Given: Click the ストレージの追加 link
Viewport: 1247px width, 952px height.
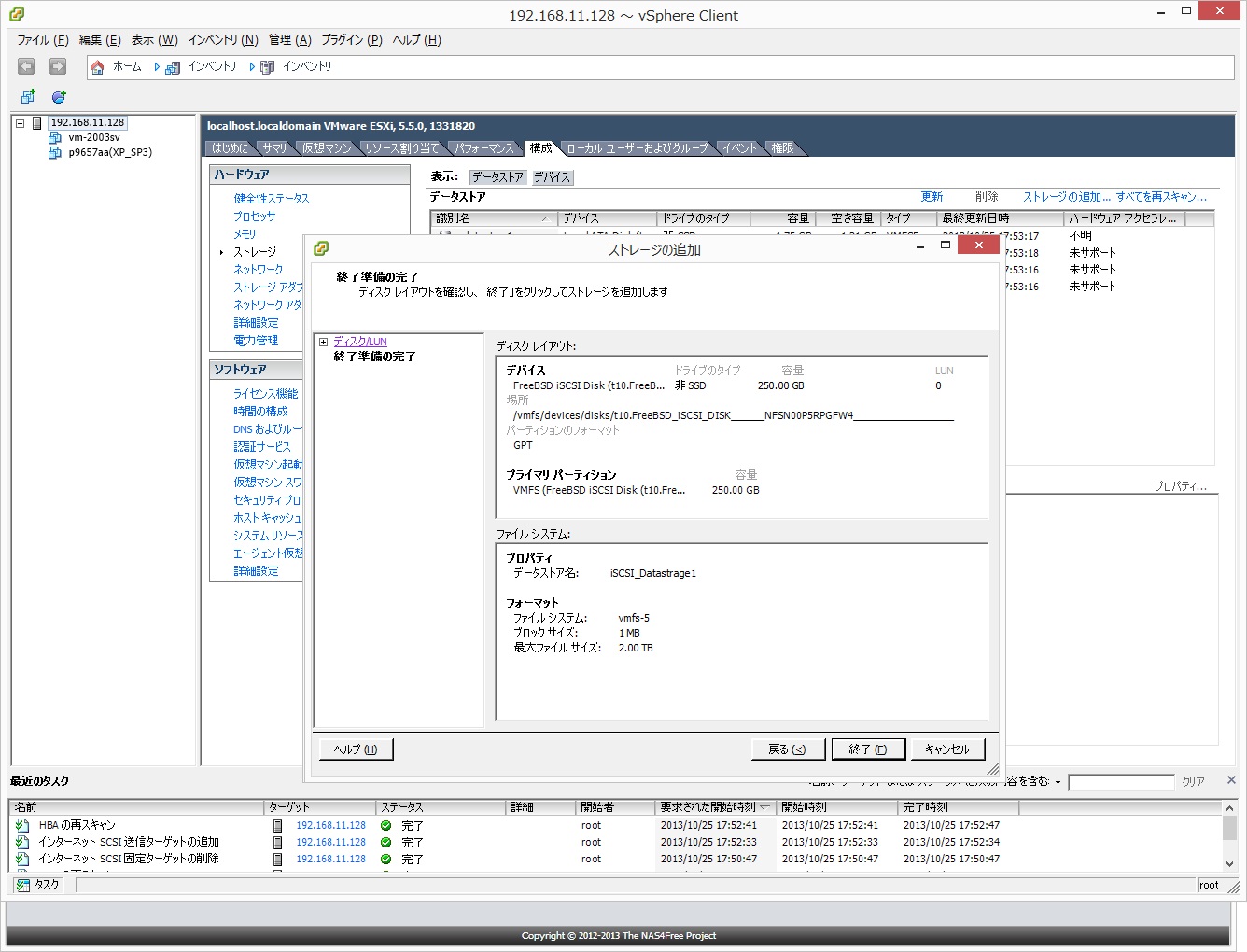Looking at the screenshot, I should (1066, 197).
